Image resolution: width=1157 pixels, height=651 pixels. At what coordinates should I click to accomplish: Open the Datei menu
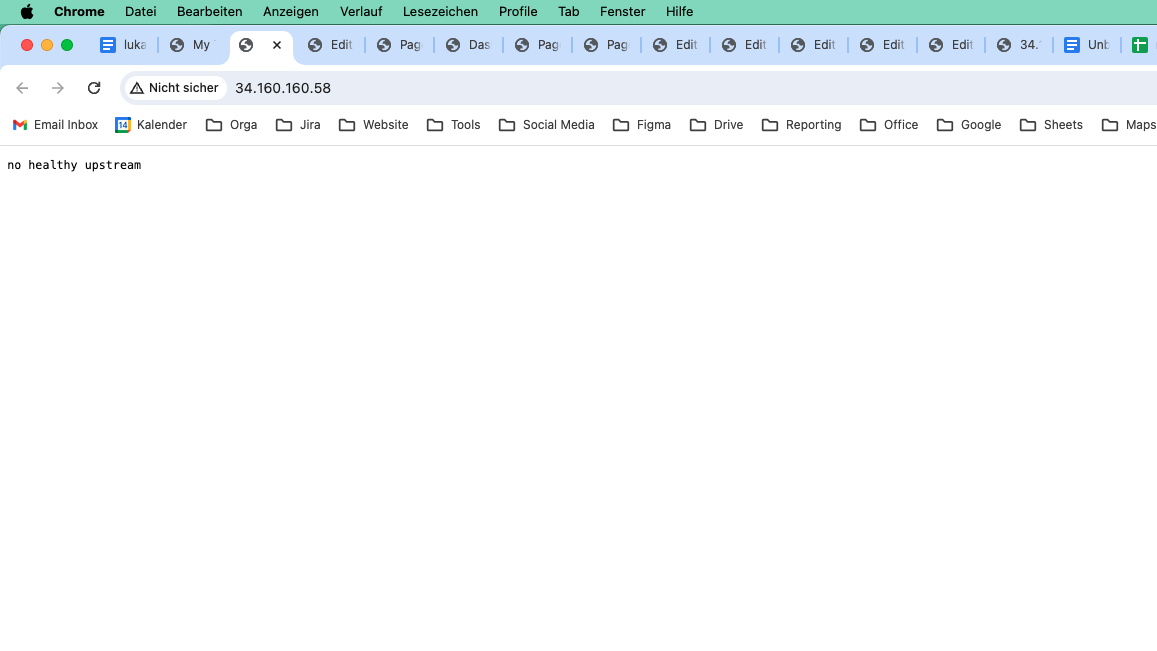(x=140, y=12)
